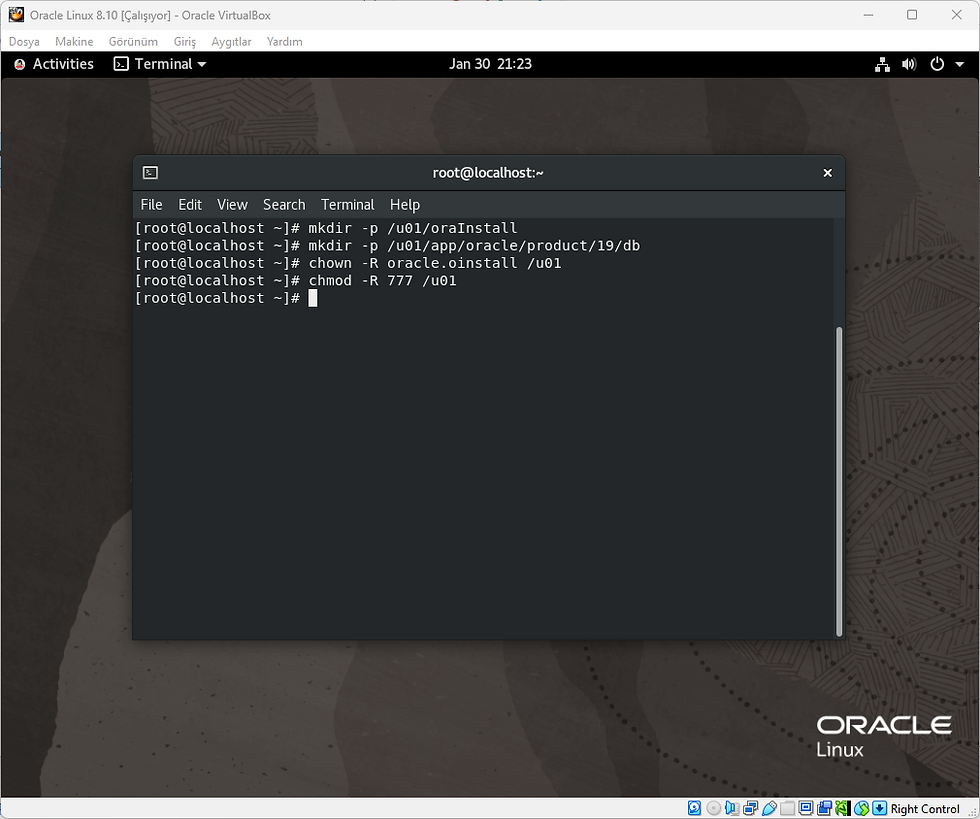
Task: Close the root@localhost terminal window
Action: click(828, 173)
